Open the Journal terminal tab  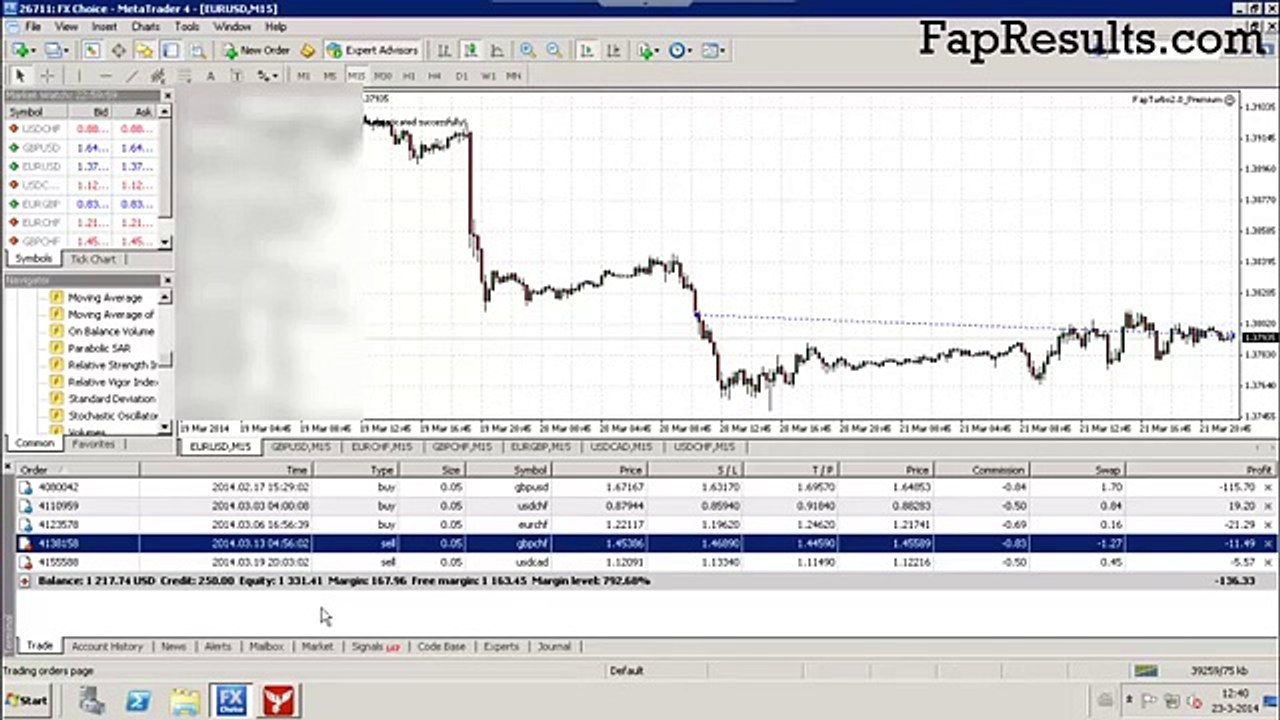coord(554,647)
